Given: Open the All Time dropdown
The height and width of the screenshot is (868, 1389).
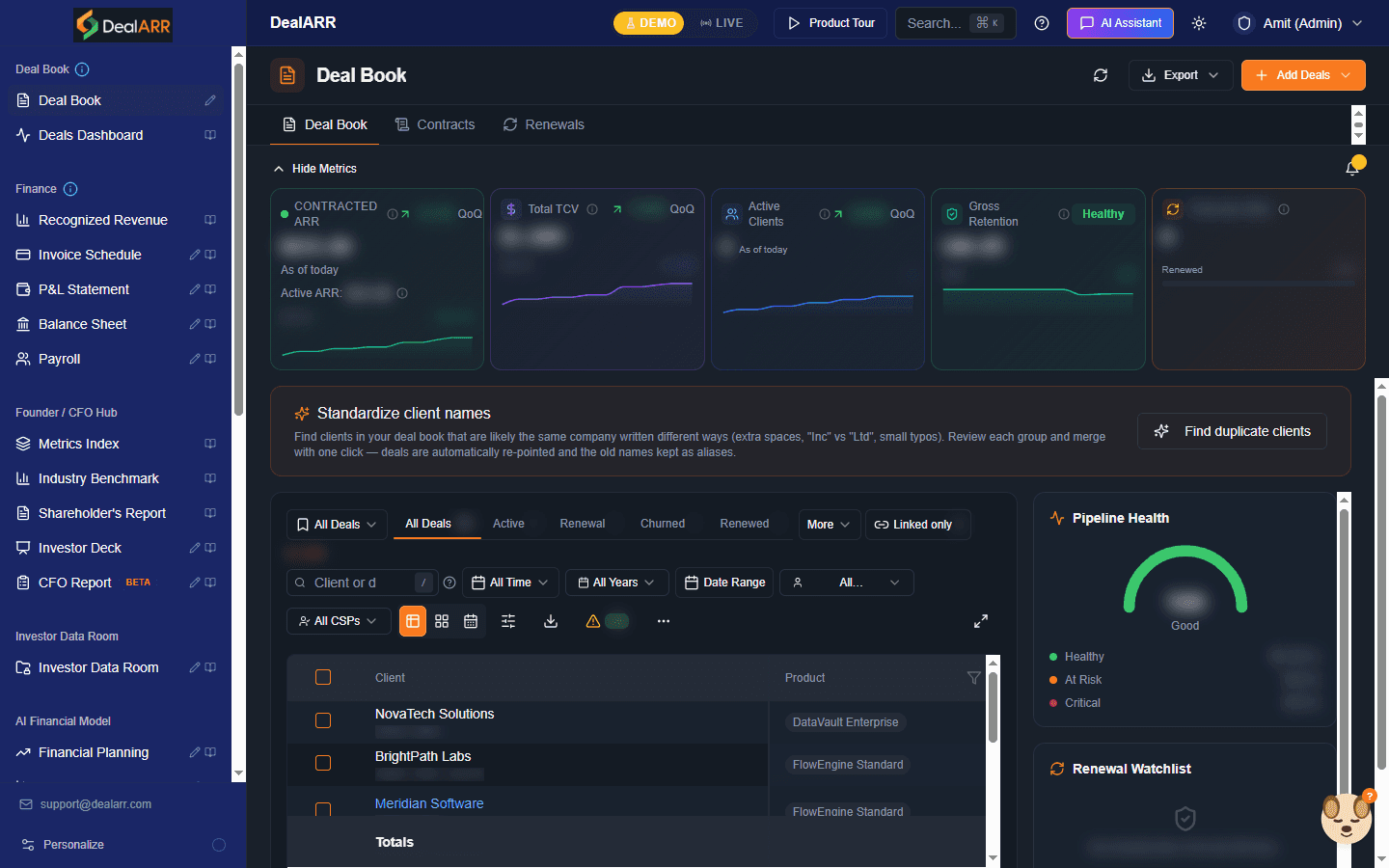Looking at the screenshot, I should pos(510,583).
